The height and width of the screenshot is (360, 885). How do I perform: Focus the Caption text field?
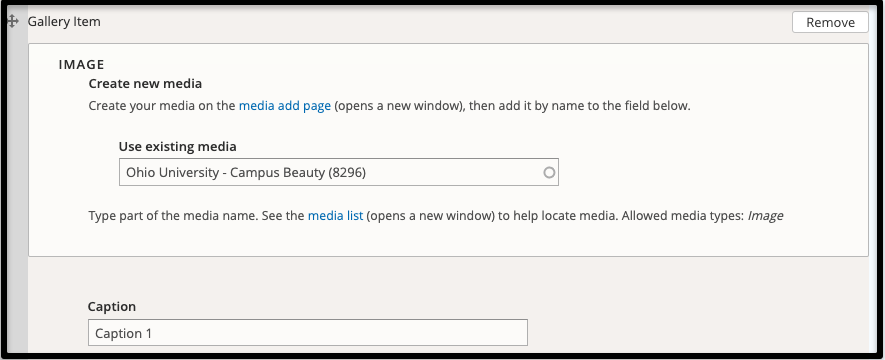(x=308, y=332)
